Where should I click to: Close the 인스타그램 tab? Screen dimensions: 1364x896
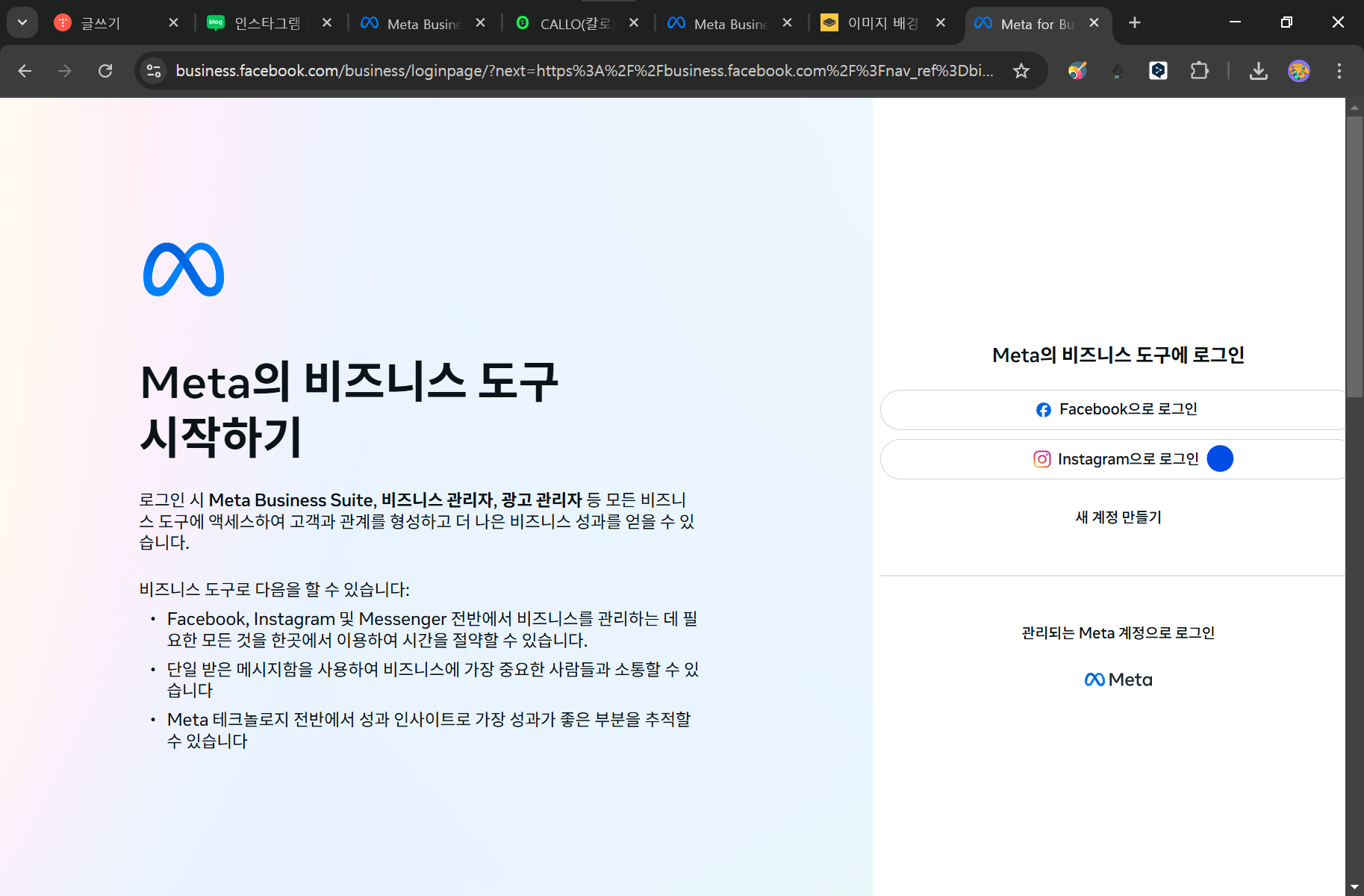click(327, 23)
